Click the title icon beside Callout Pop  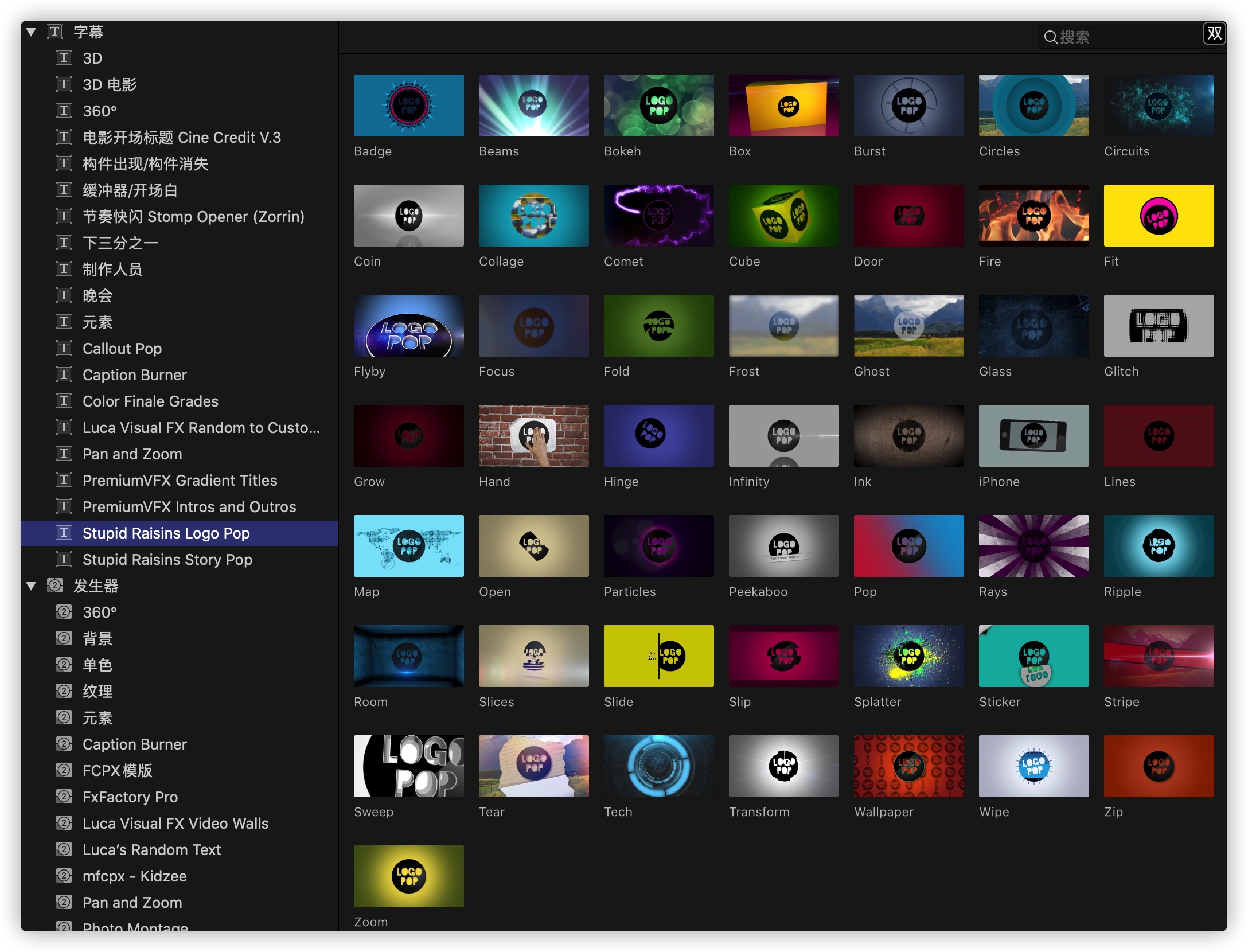tap(64, 349)
